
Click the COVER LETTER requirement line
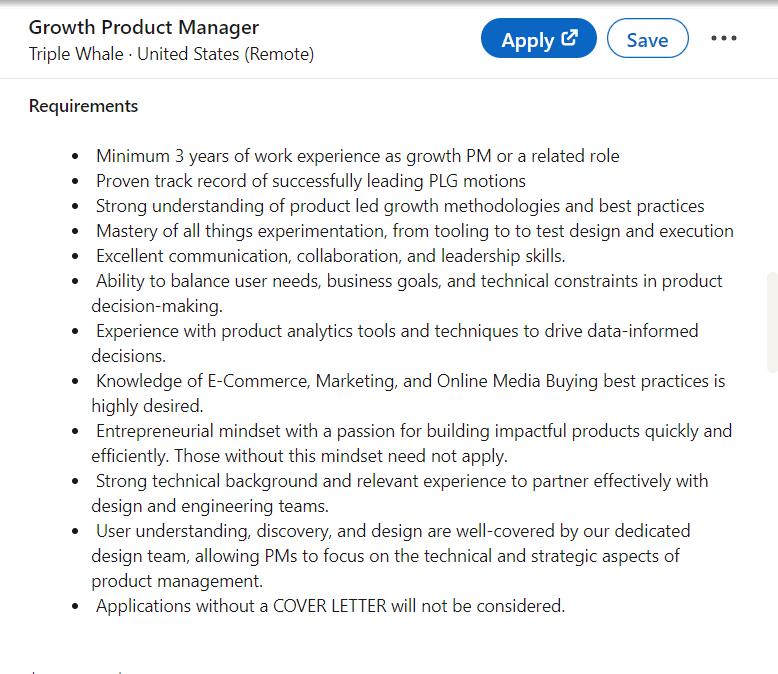330,606
